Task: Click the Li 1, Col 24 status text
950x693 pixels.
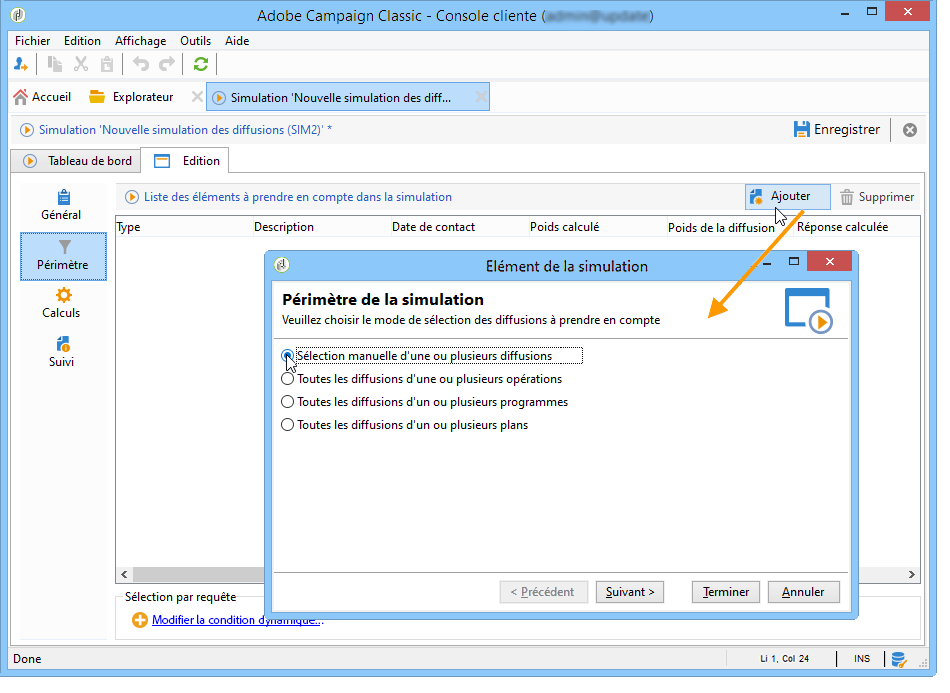Action: [x=785, y=659]
